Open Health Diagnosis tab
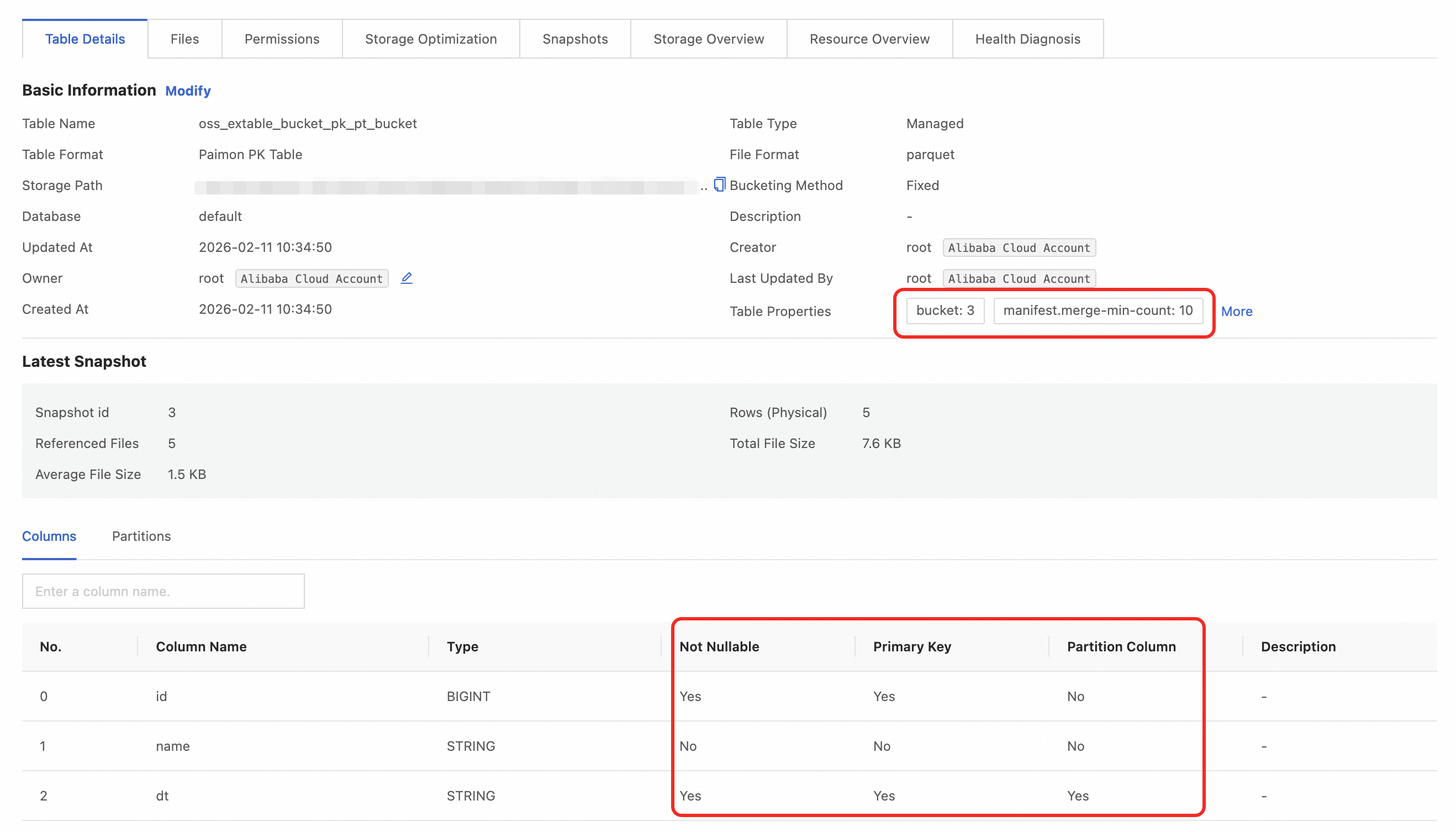 coord(1027,39)
